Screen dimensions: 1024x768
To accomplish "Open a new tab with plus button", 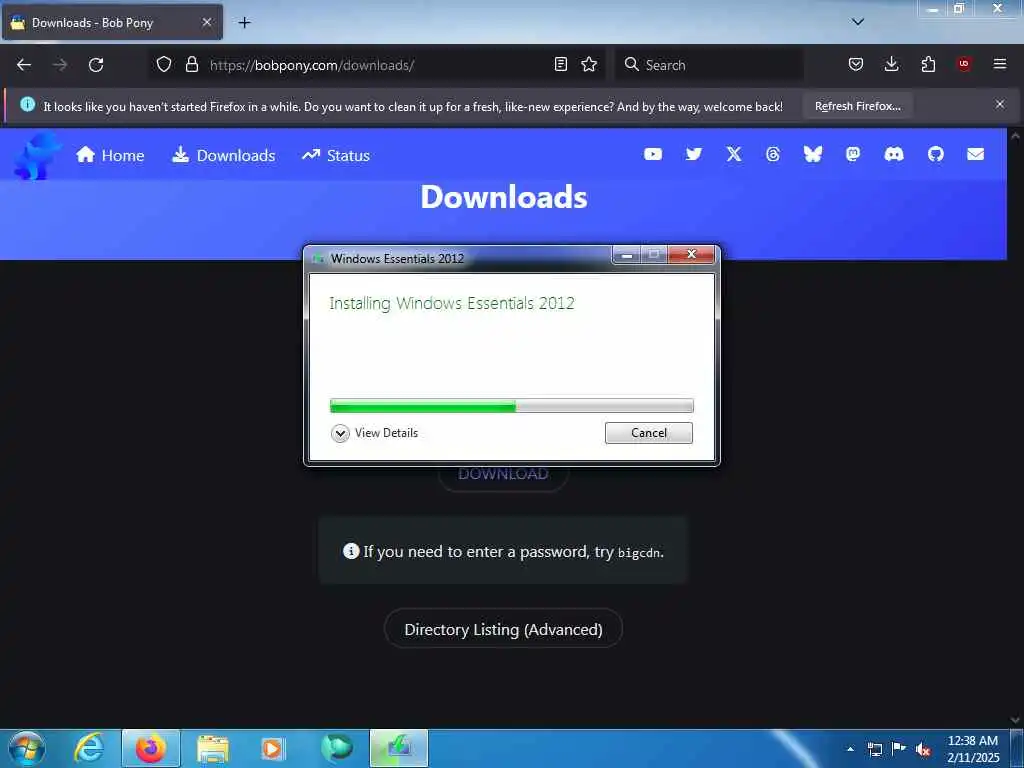I will click(244, 22).
